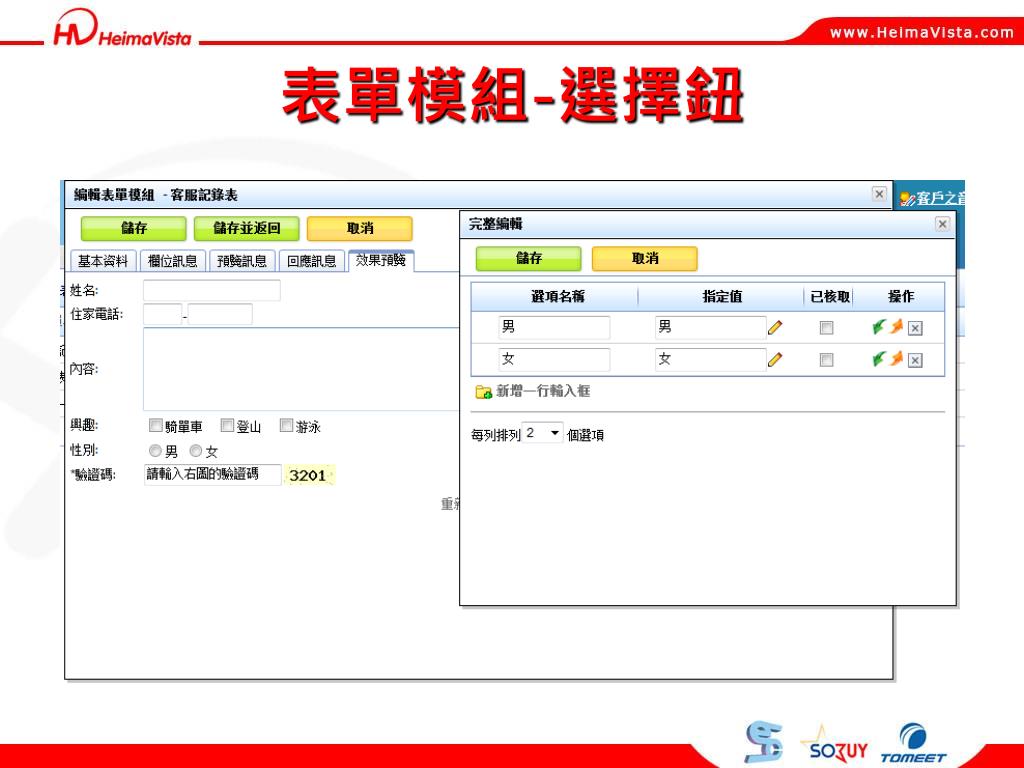Viewport: 1024px width, 768px height.
Task: Click 選項名稱 field containing 男
Action: pos(554,327)
